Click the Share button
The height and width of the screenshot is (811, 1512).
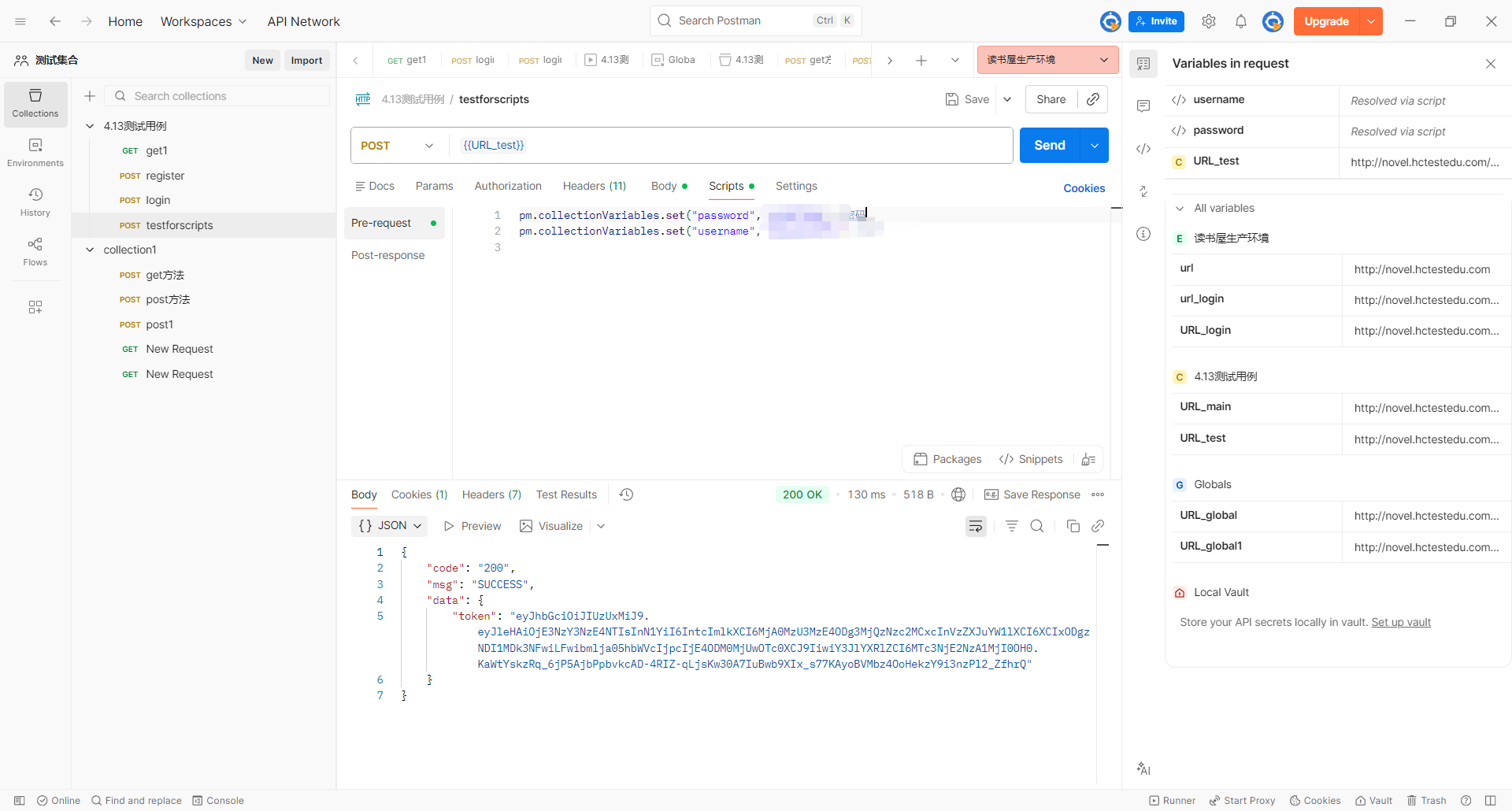pos(1051,99)
